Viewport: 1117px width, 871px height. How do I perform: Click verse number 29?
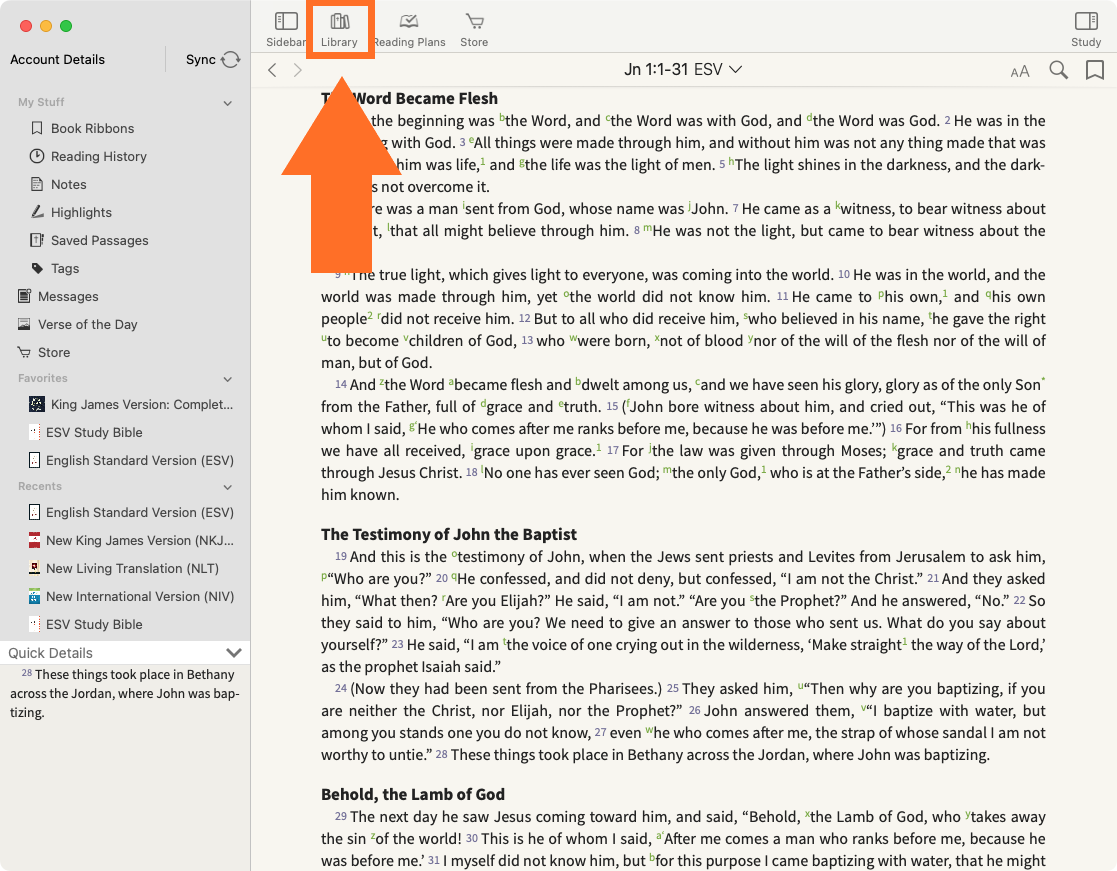(x=341, y=816)
